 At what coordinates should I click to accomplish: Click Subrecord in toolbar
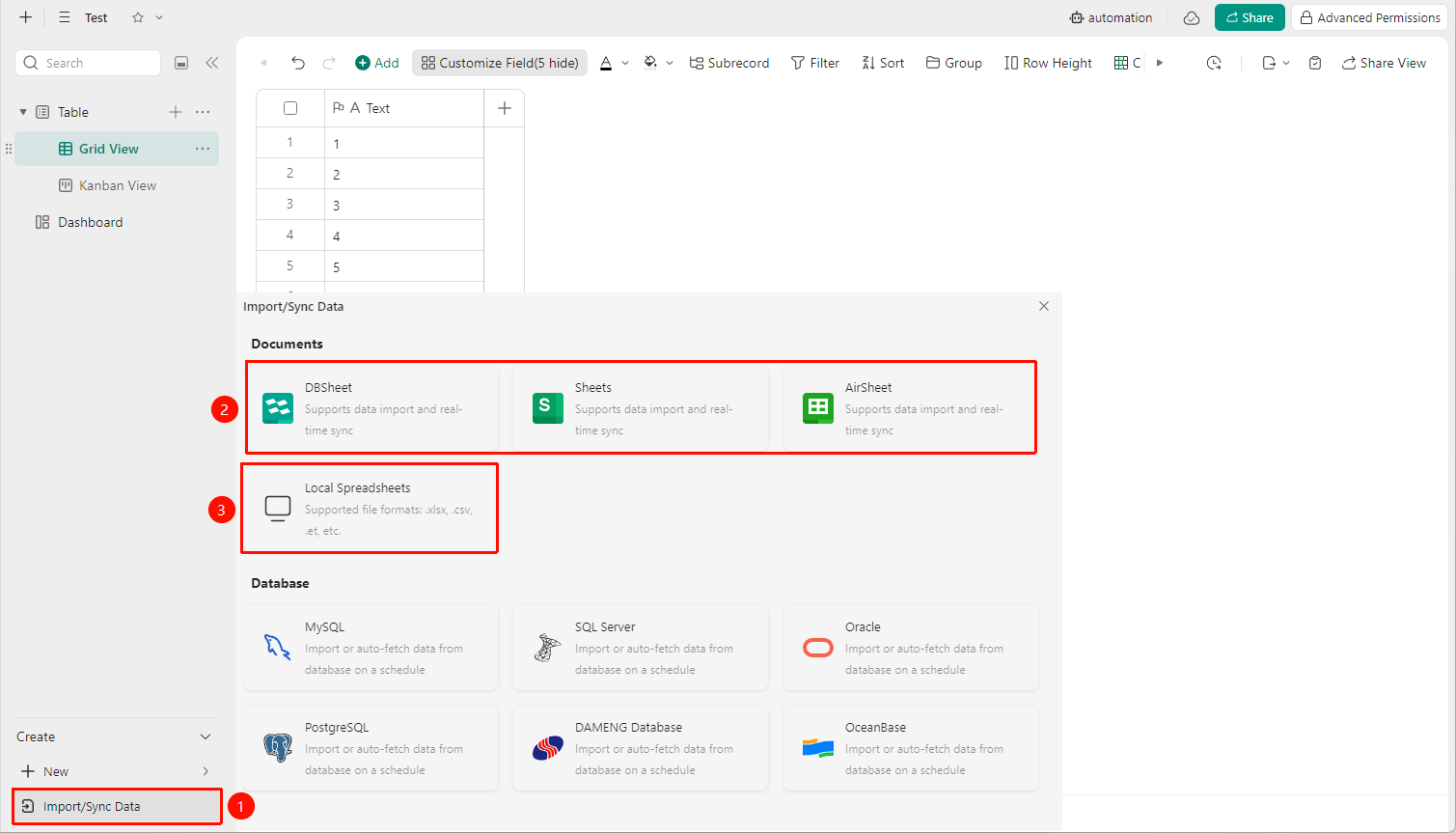pyautogui.click(x=729, y=63)
